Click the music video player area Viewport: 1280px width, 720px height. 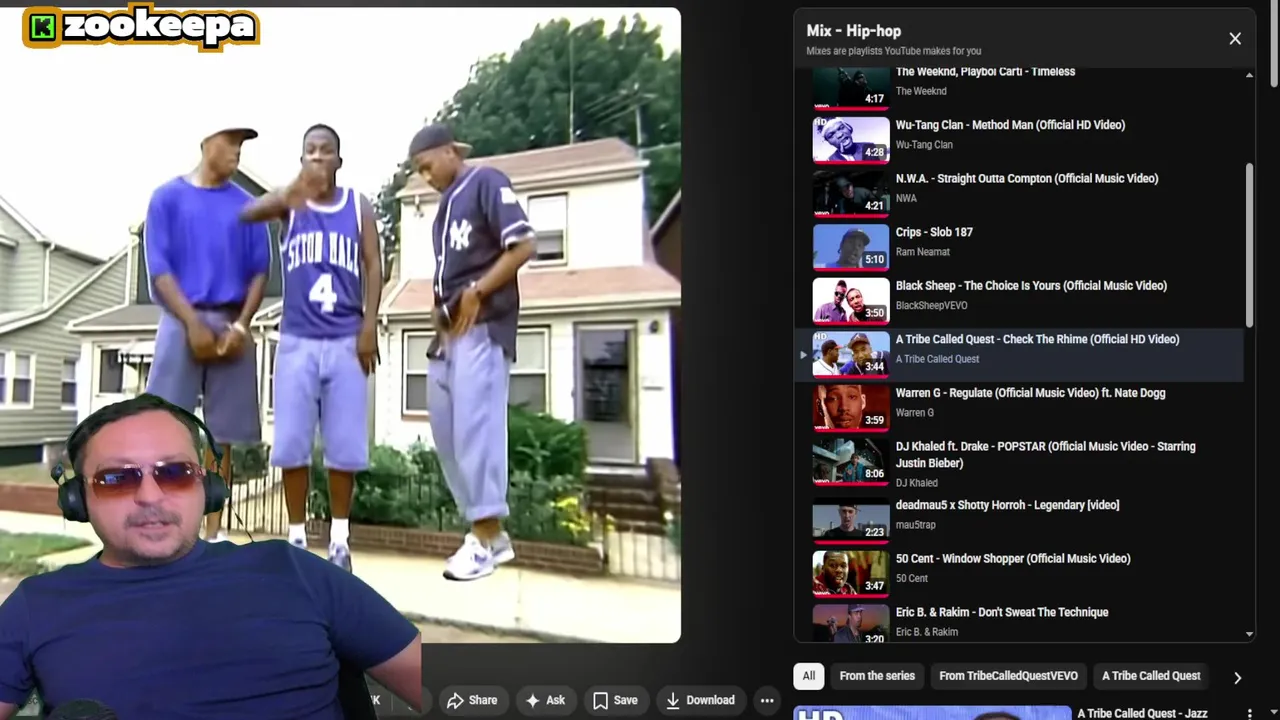(x=340, y=325)
